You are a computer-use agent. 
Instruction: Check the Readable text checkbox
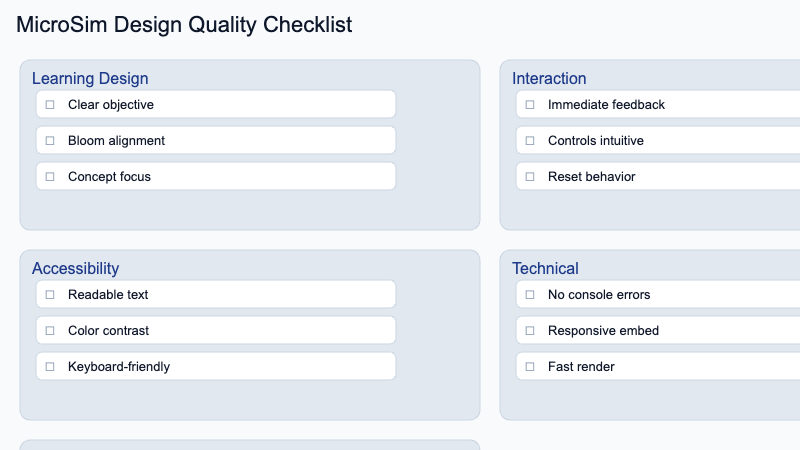[50, 295]
